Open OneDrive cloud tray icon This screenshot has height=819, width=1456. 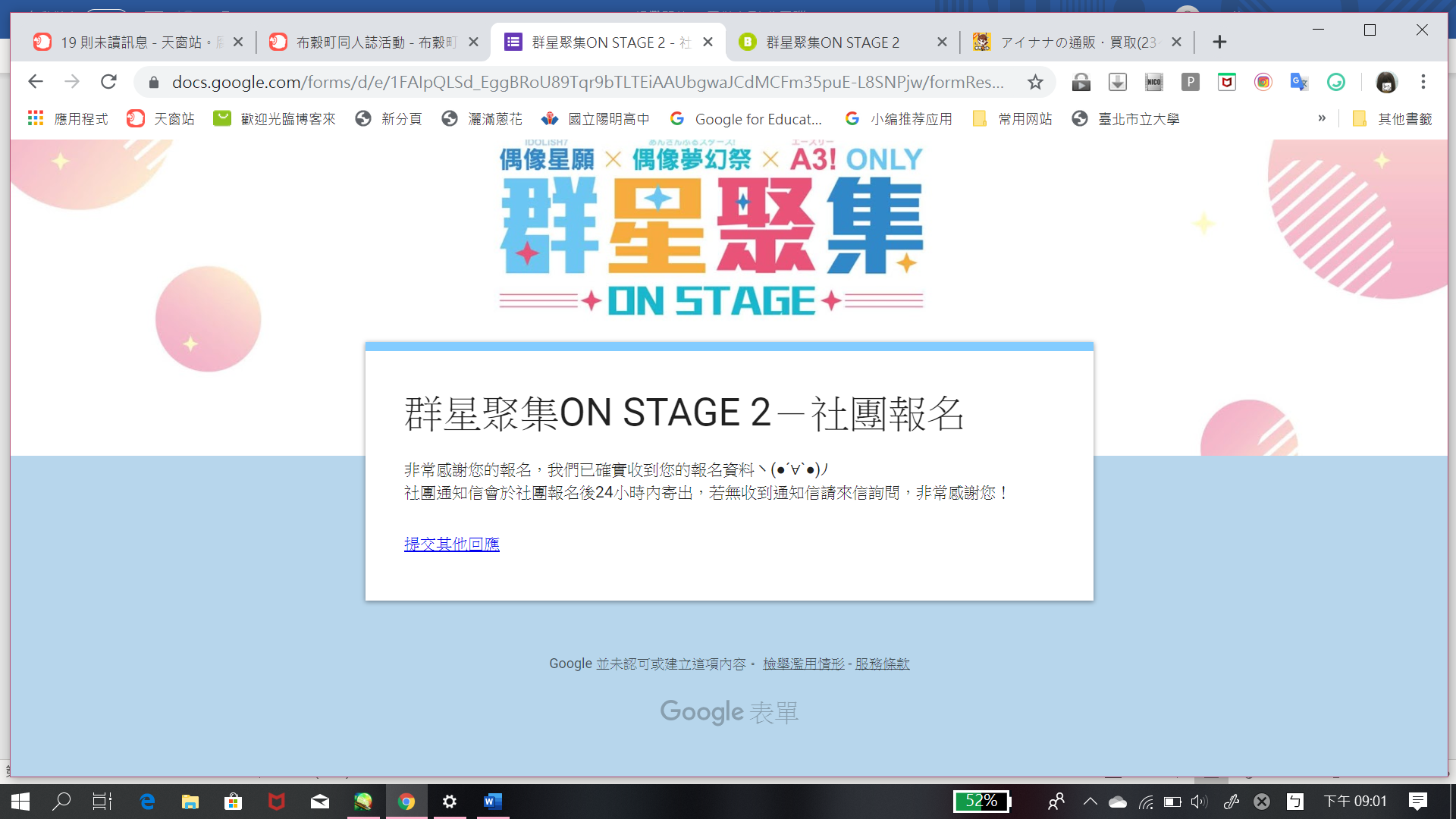(1118, 802)
